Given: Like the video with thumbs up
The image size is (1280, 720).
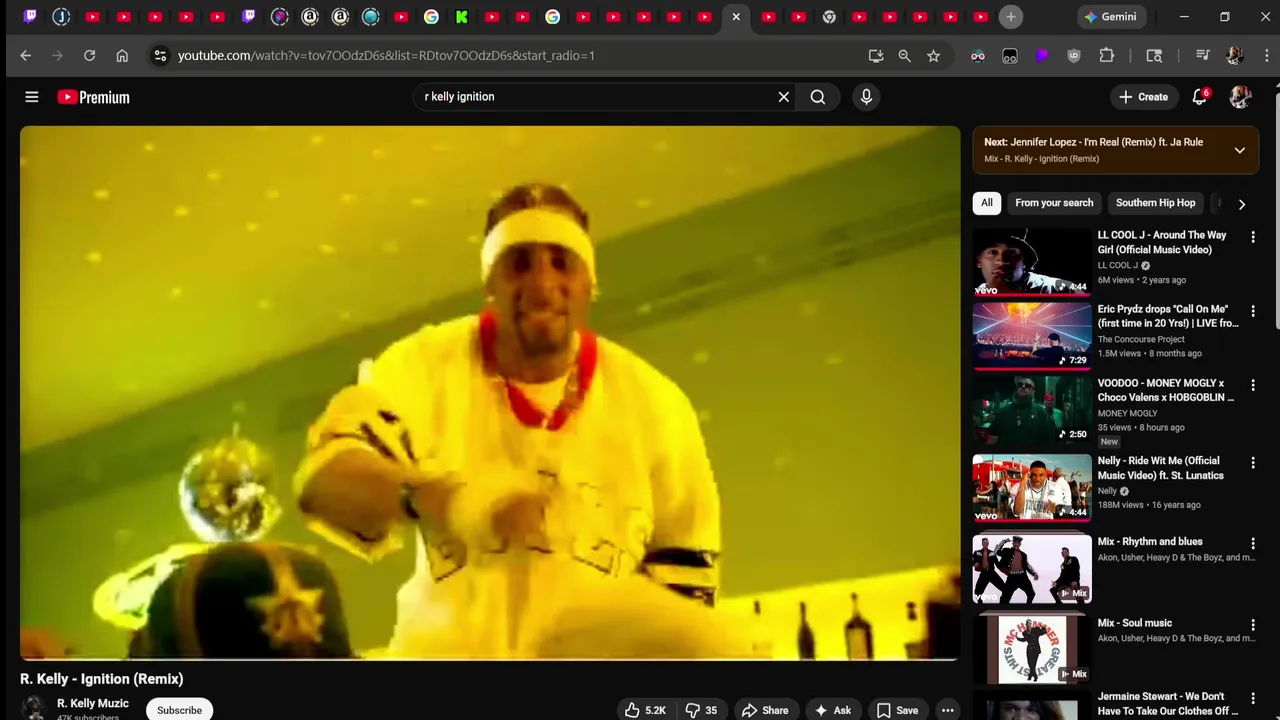Looking at the screenshot, I should (644, 710).
